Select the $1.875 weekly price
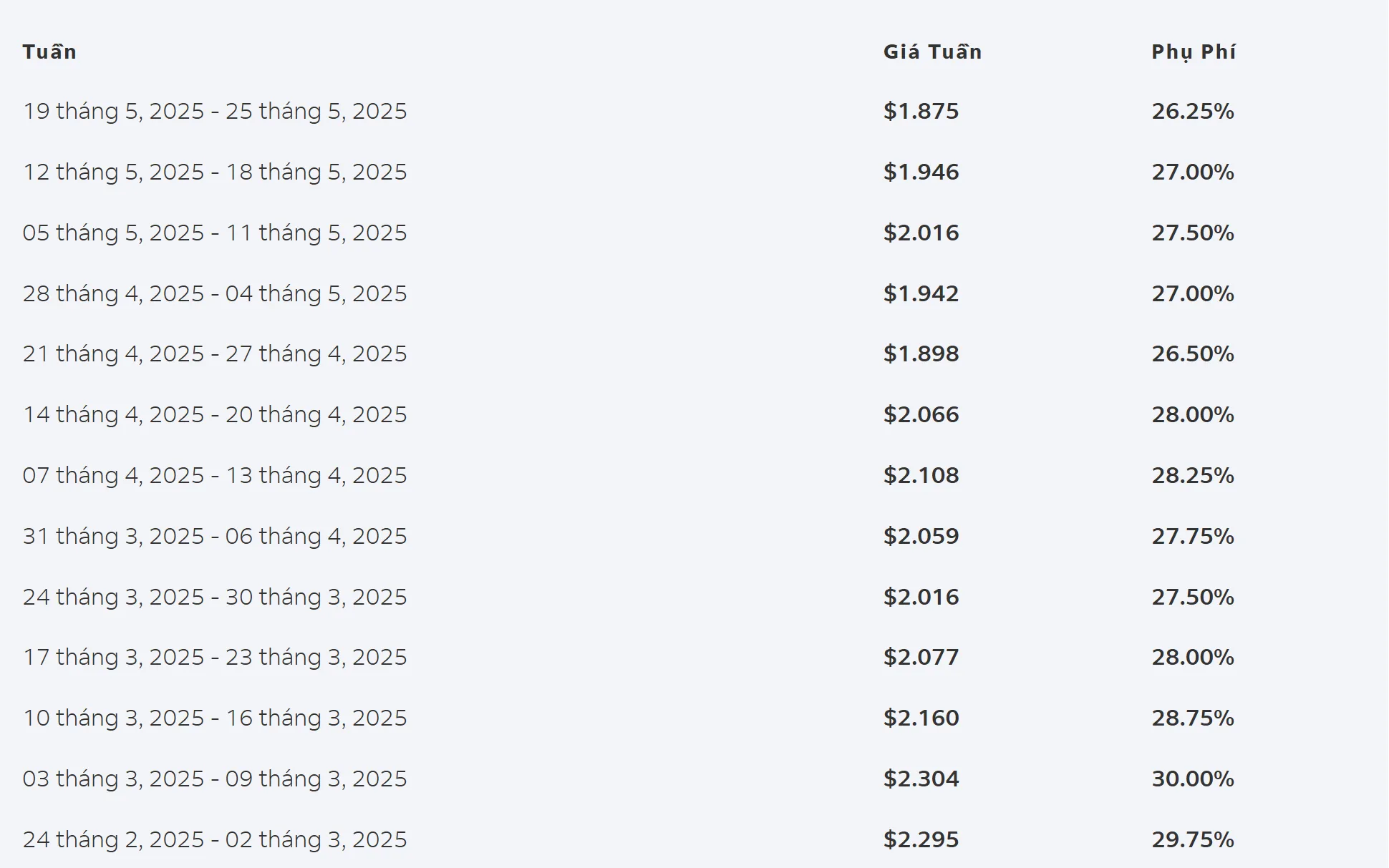The width and height of the screenshot is (1389, 868). tap(921, 111)
